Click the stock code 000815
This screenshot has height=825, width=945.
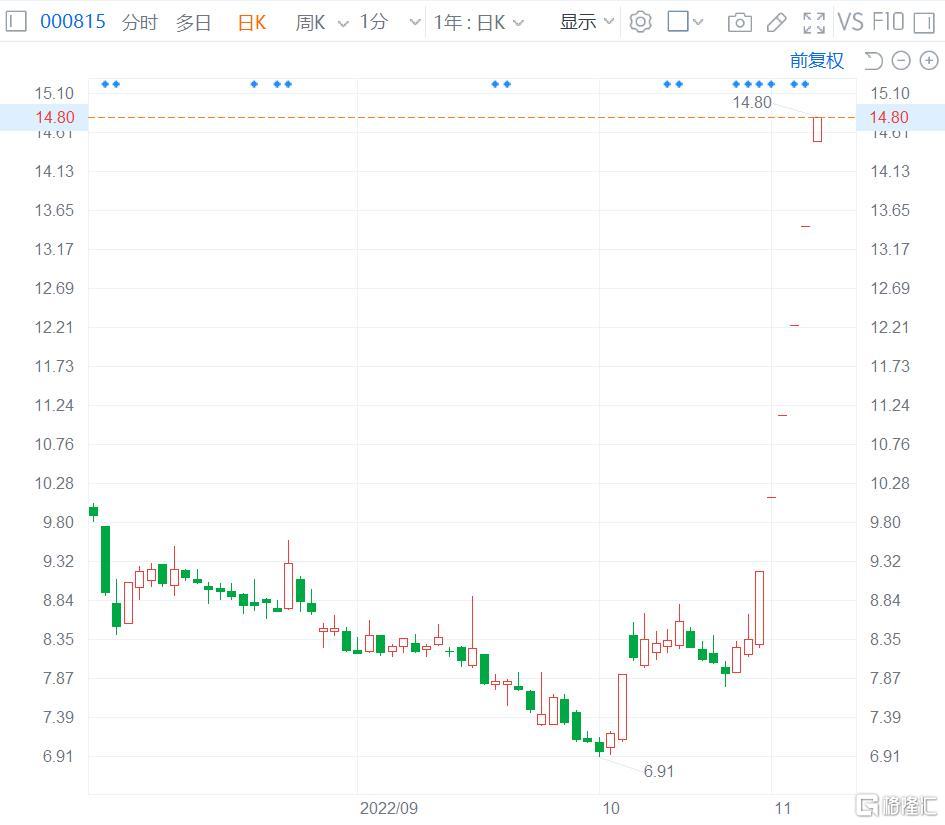(72, 22)
